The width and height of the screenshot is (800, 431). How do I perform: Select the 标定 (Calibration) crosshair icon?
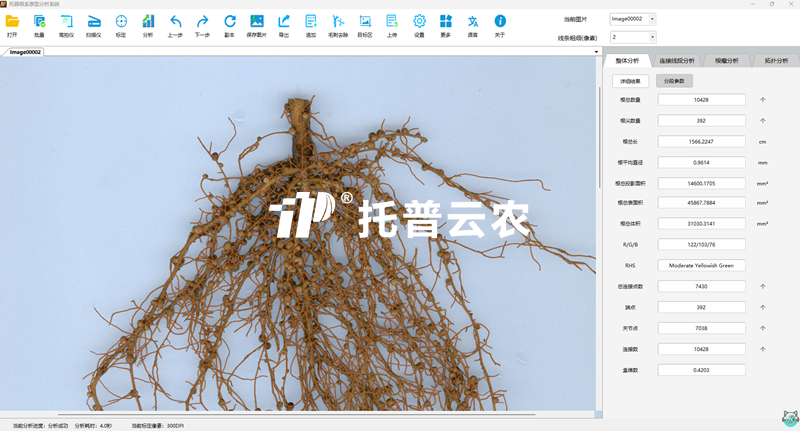[121, 22]
